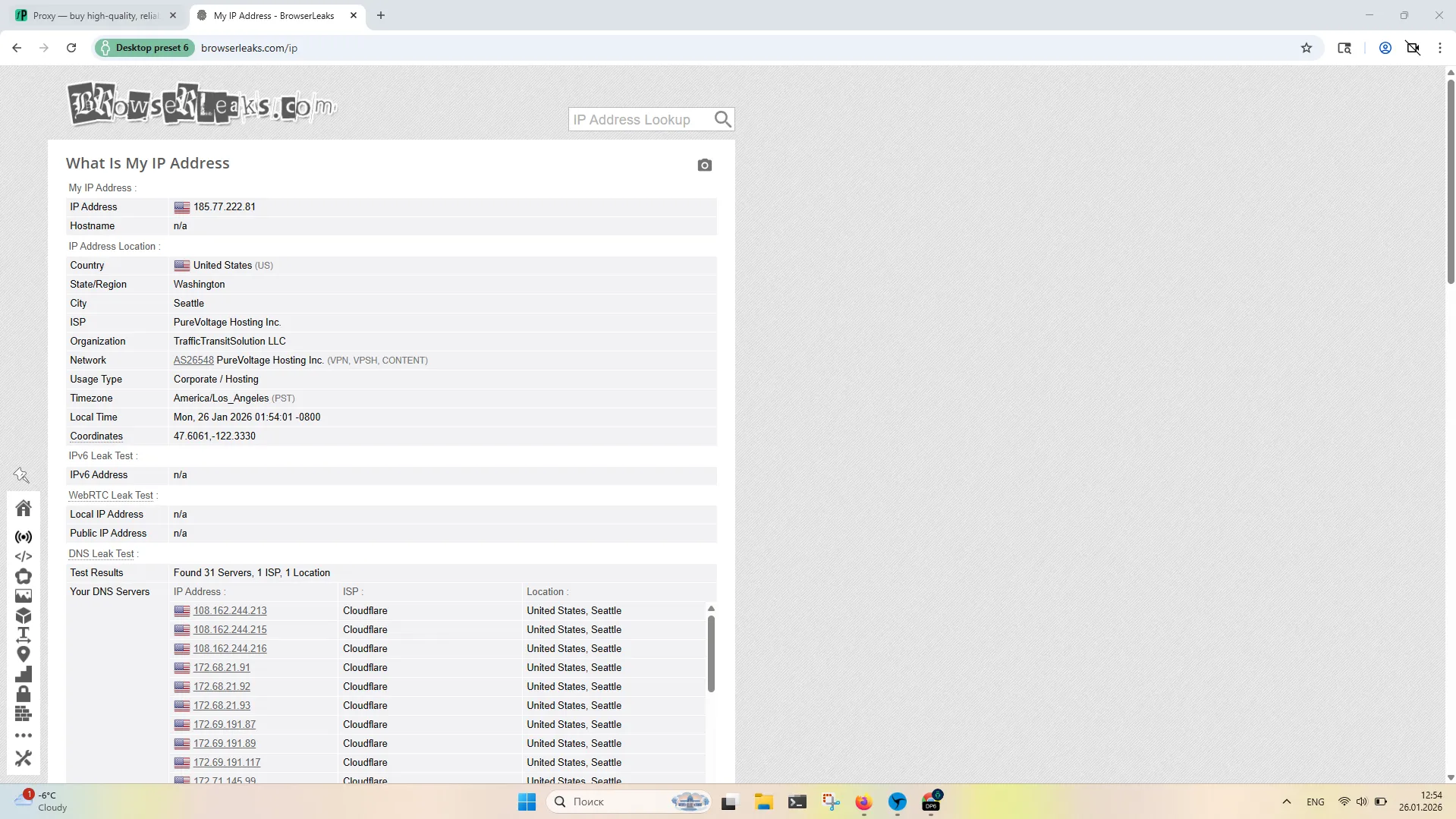Click the camera screenshot icon on the page
1456x819 pixels.
pos(705,165)
